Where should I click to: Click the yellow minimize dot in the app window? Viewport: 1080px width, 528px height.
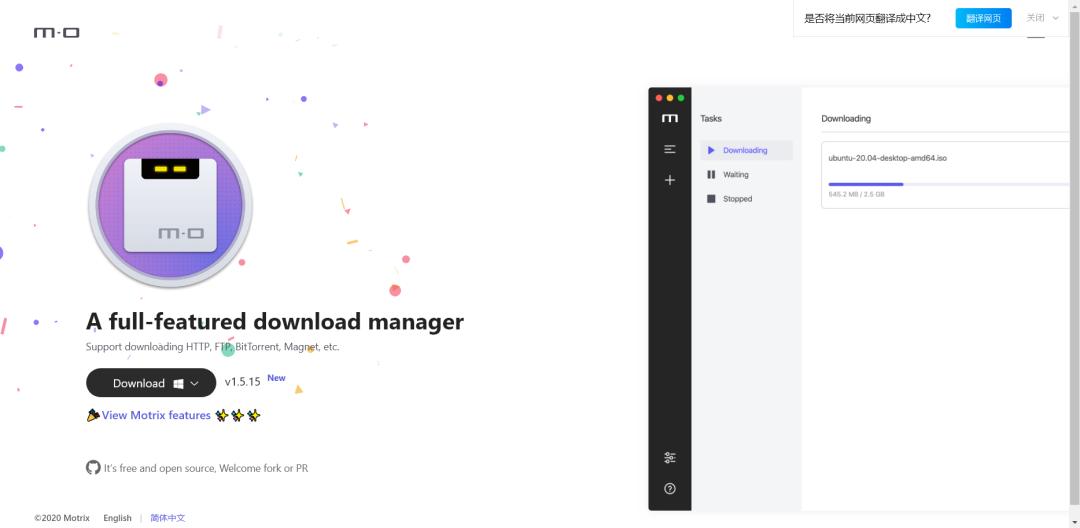click(x=669, y=98)
